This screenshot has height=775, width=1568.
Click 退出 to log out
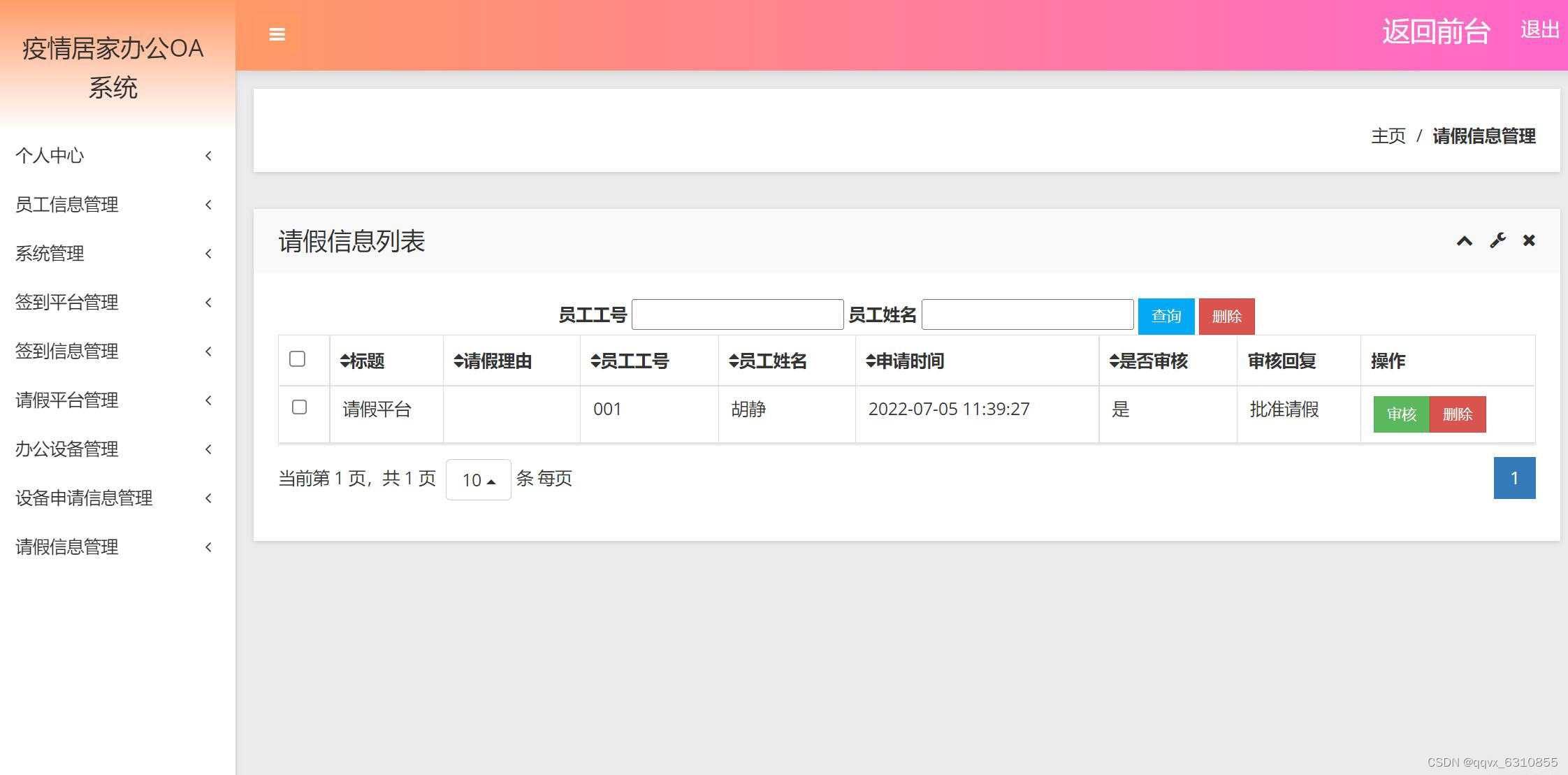click(x=1540, y=30)
